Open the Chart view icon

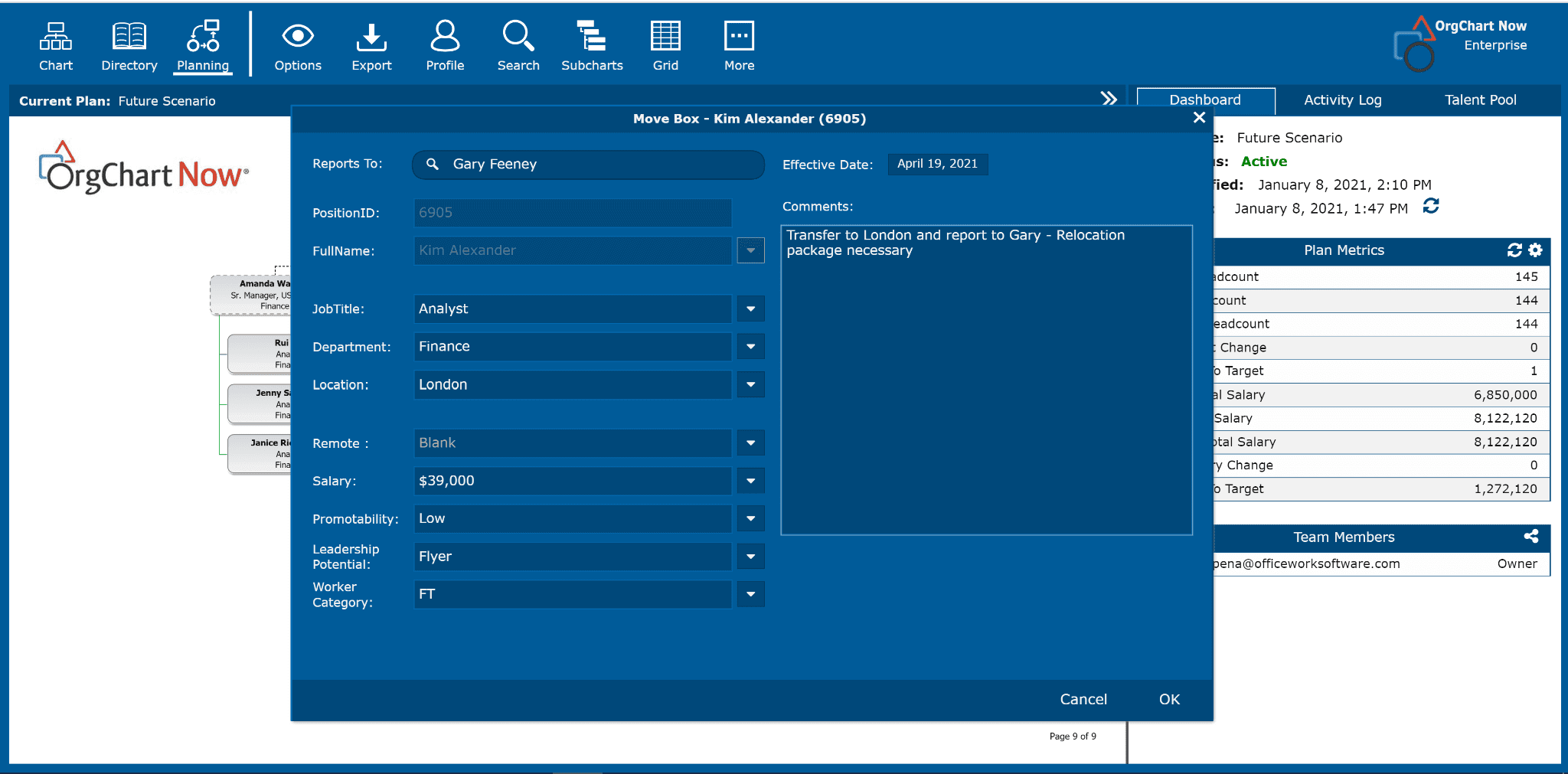click(56, 46)
